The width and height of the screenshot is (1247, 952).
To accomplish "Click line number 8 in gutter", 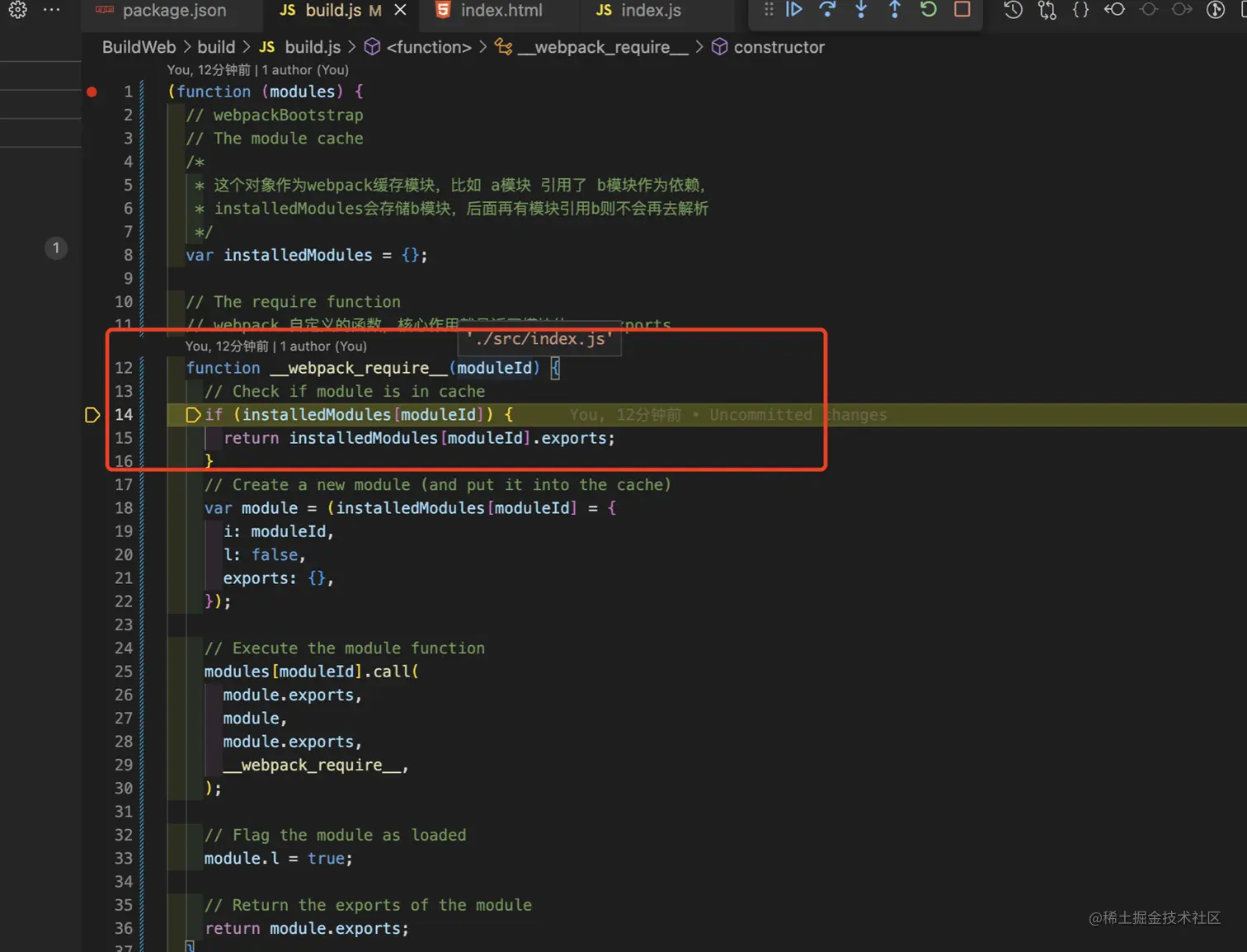I will point(128,256).
